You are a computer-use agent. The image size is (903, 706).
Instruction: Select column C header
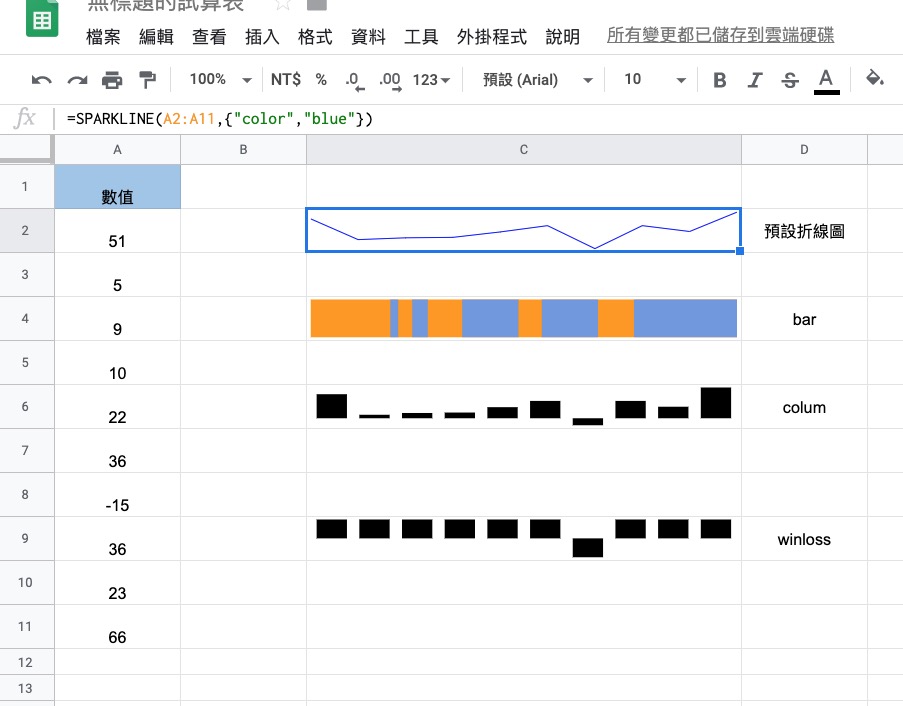pos(523,150)
